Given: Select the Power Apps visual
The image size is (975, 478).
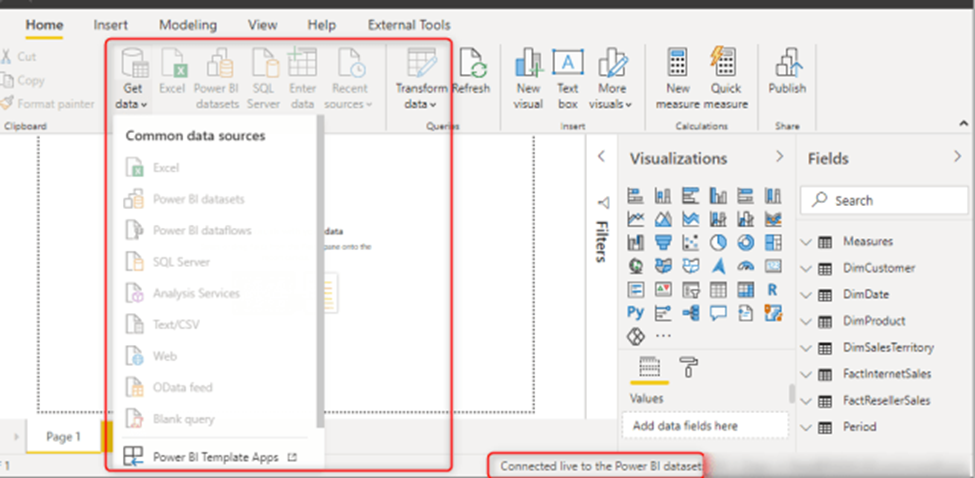Looking at the screenshot, I should click(x=635, y=336).
